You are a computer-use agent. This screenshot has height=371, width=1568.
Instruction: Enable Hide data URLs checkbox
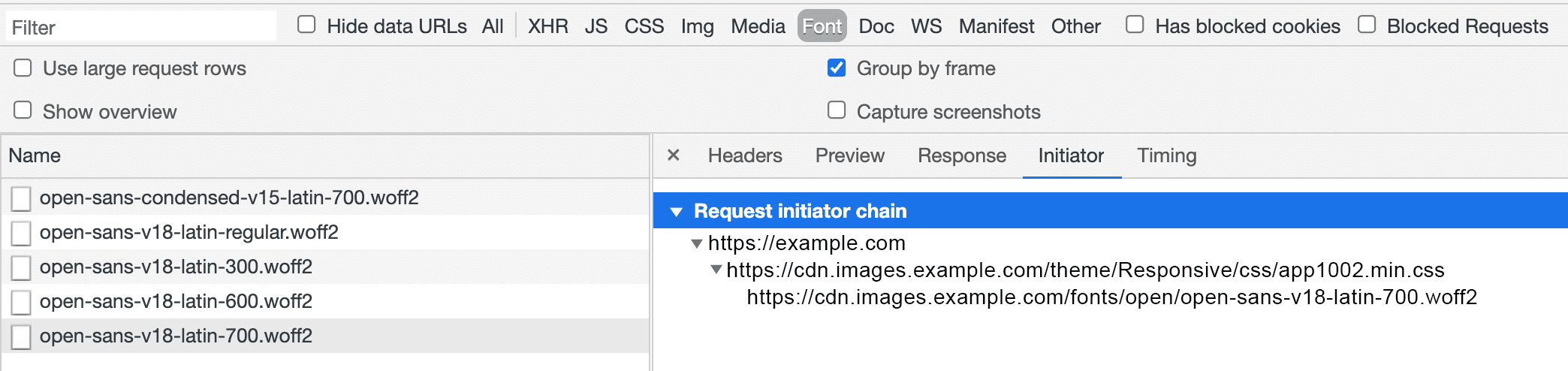pyautogui.click(x=306, y=25)
